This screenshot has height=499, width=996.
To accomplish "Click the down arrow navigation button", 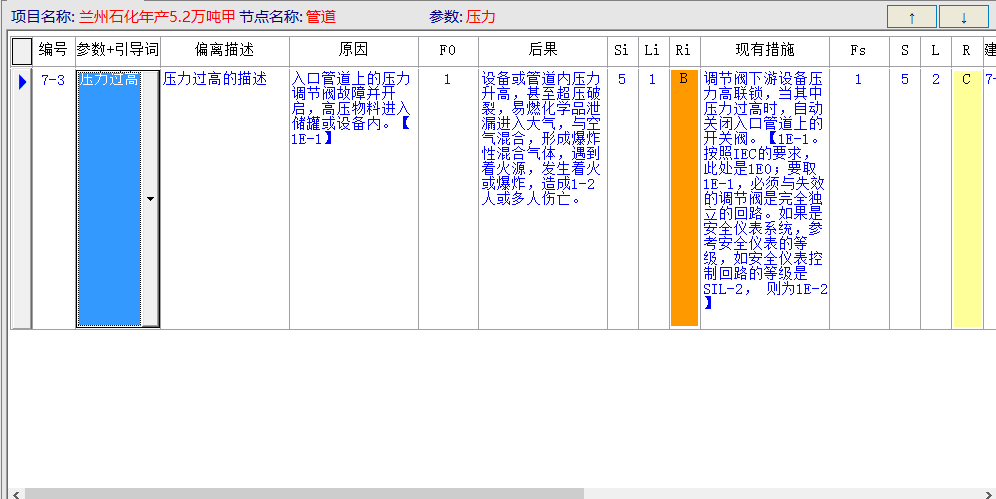I will 964,17.
